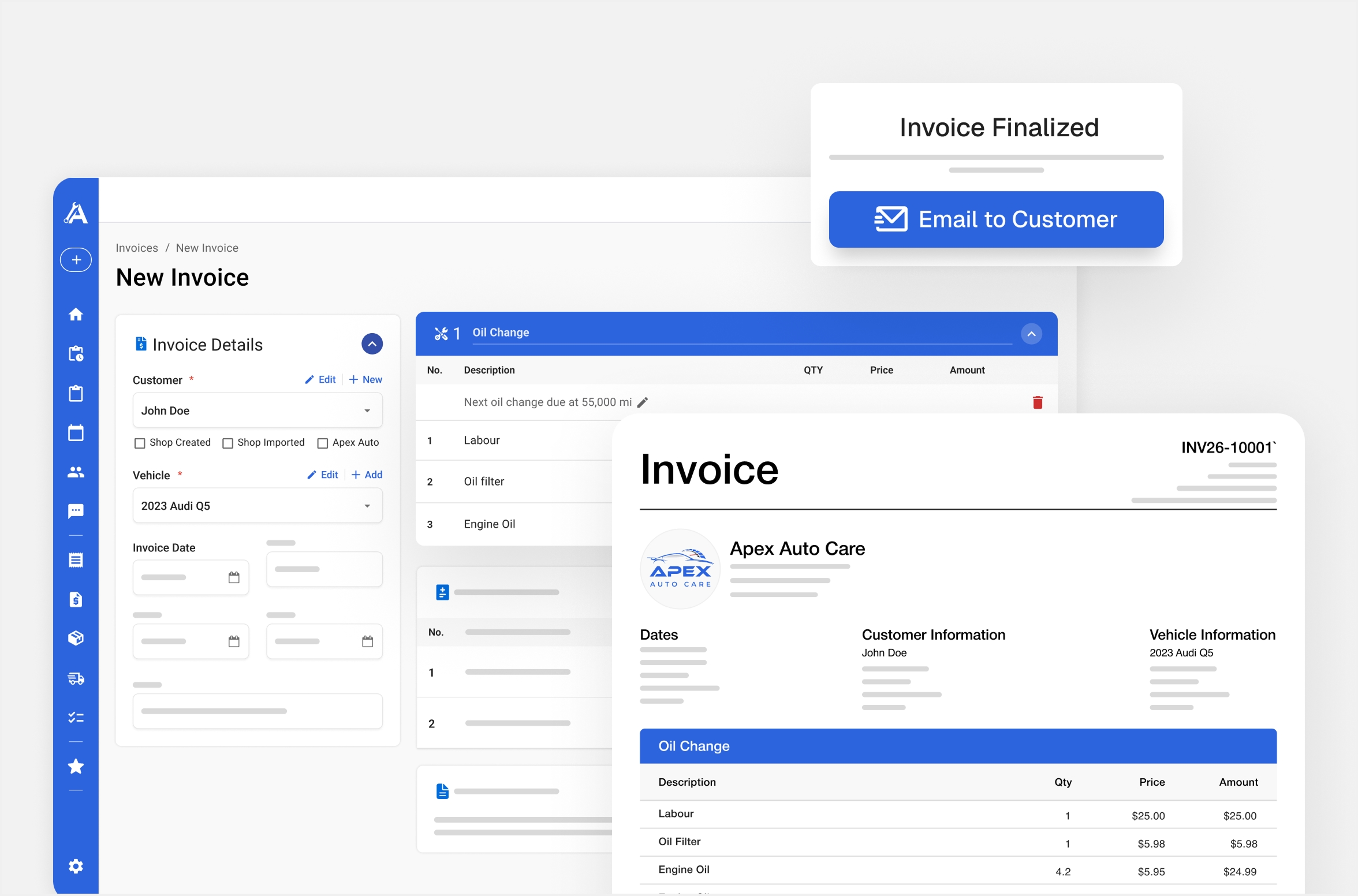This screenshot has width=1358, height=896.
Task: Collapse the Invoice Details panel
Action: click(x=372, y=344)
